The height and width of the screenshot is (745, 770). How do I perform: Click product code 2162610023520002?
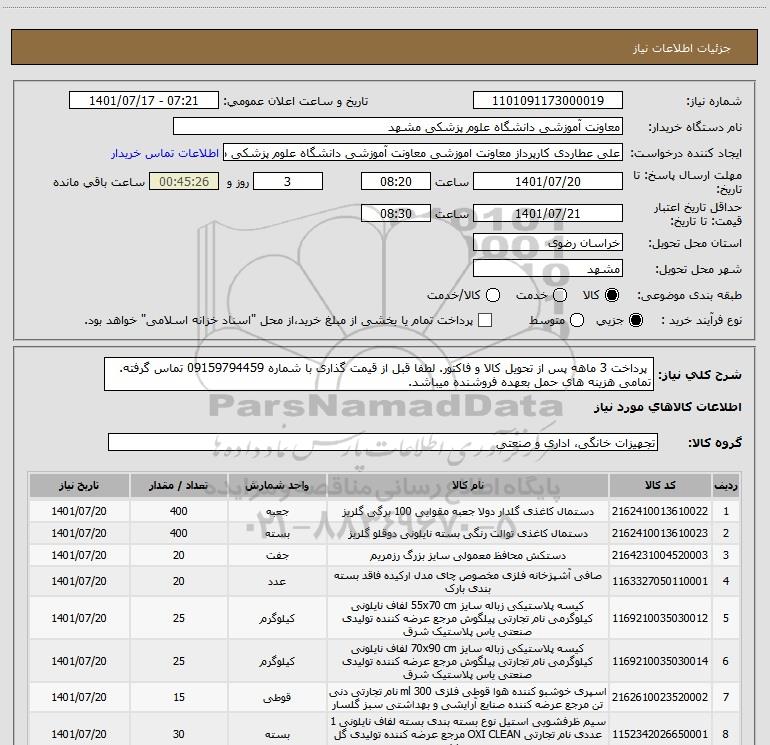tap(660, 697)
